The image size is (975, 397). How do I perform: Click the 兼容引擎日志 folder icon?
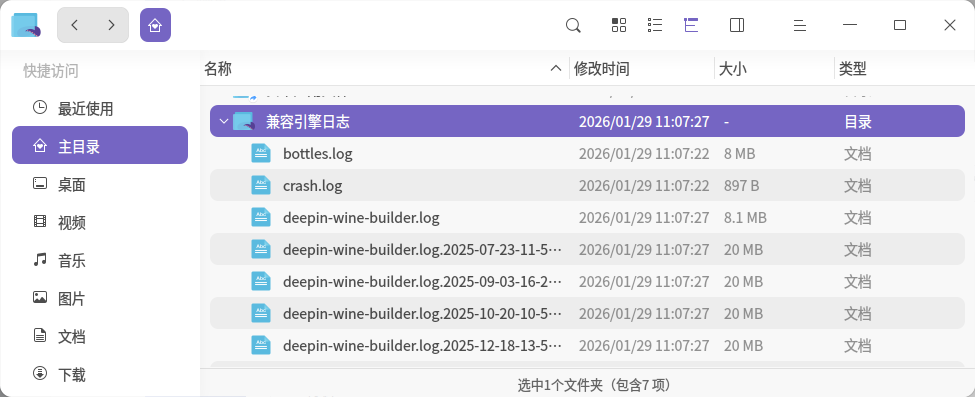(244, 121)
